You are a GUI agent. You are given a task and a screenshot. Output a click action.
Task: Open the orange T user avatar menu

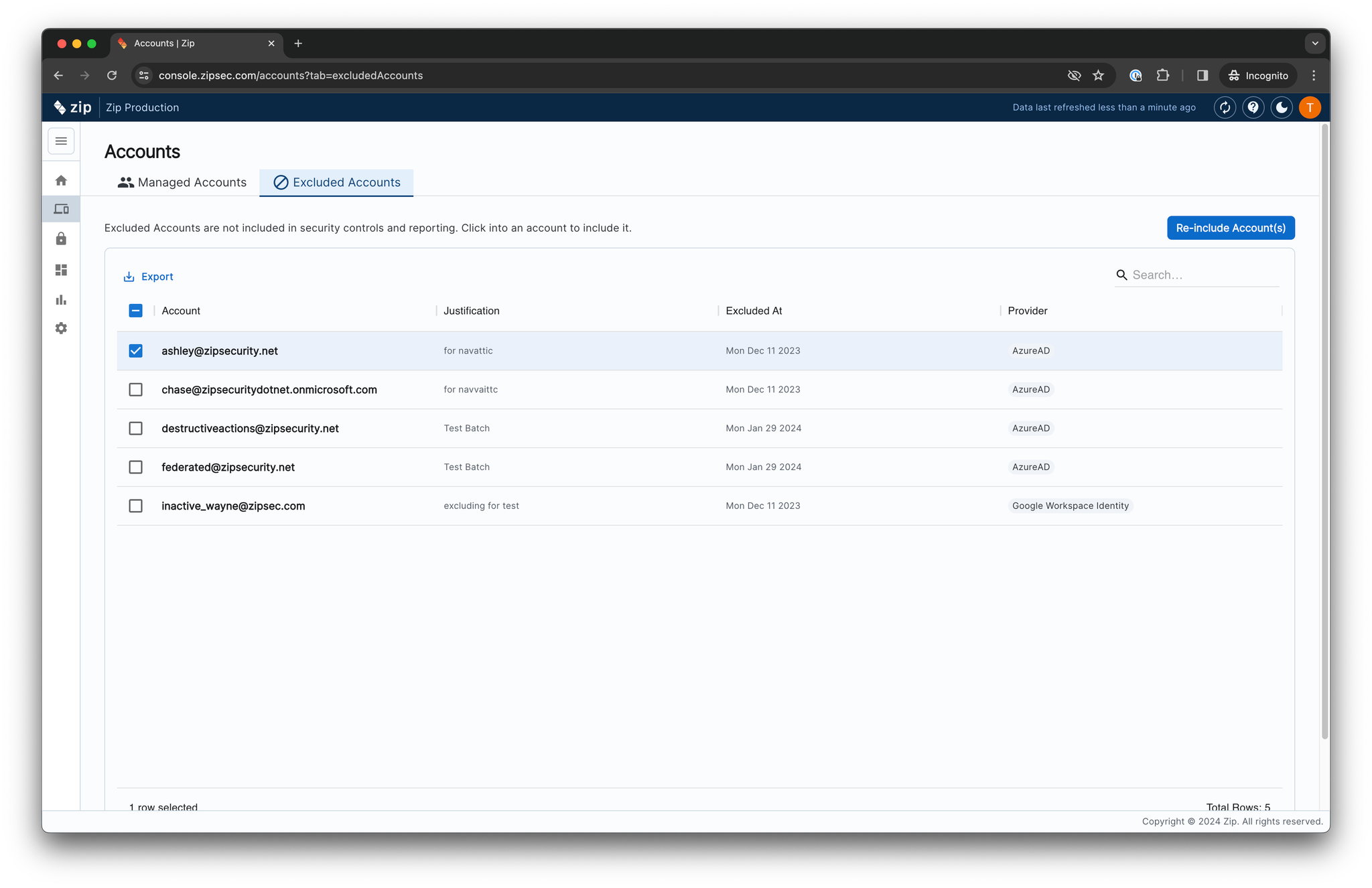1310,107
